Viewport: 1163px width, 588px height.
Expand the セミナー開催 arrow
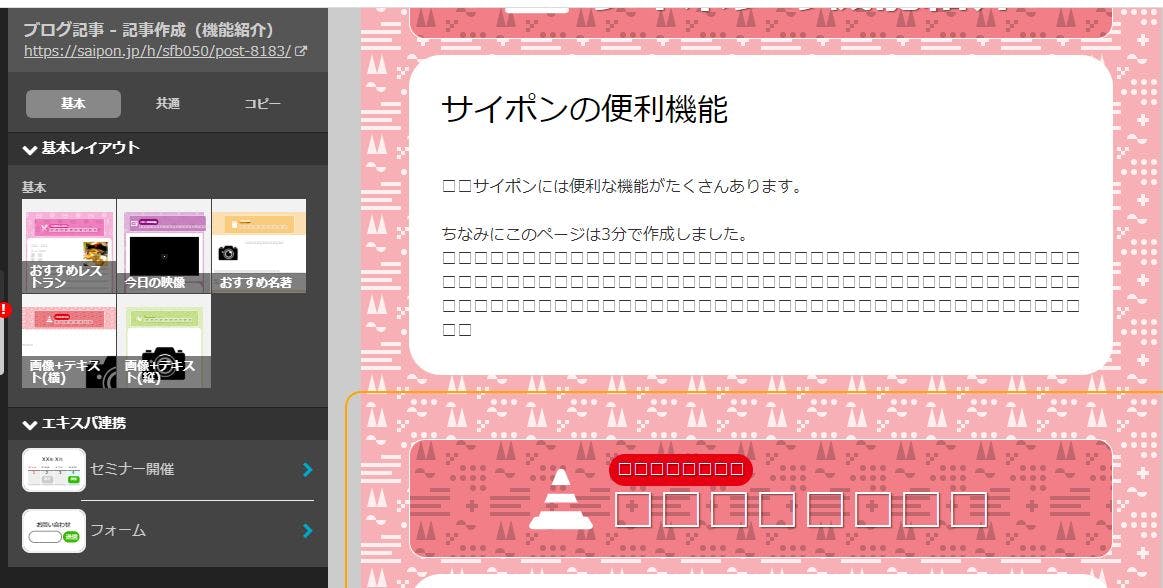(x=307, y=470)
